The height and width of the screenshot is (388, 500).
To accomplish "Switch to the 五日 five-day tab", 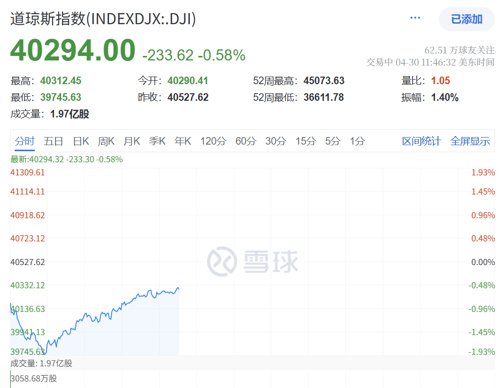I will [53, 141].
